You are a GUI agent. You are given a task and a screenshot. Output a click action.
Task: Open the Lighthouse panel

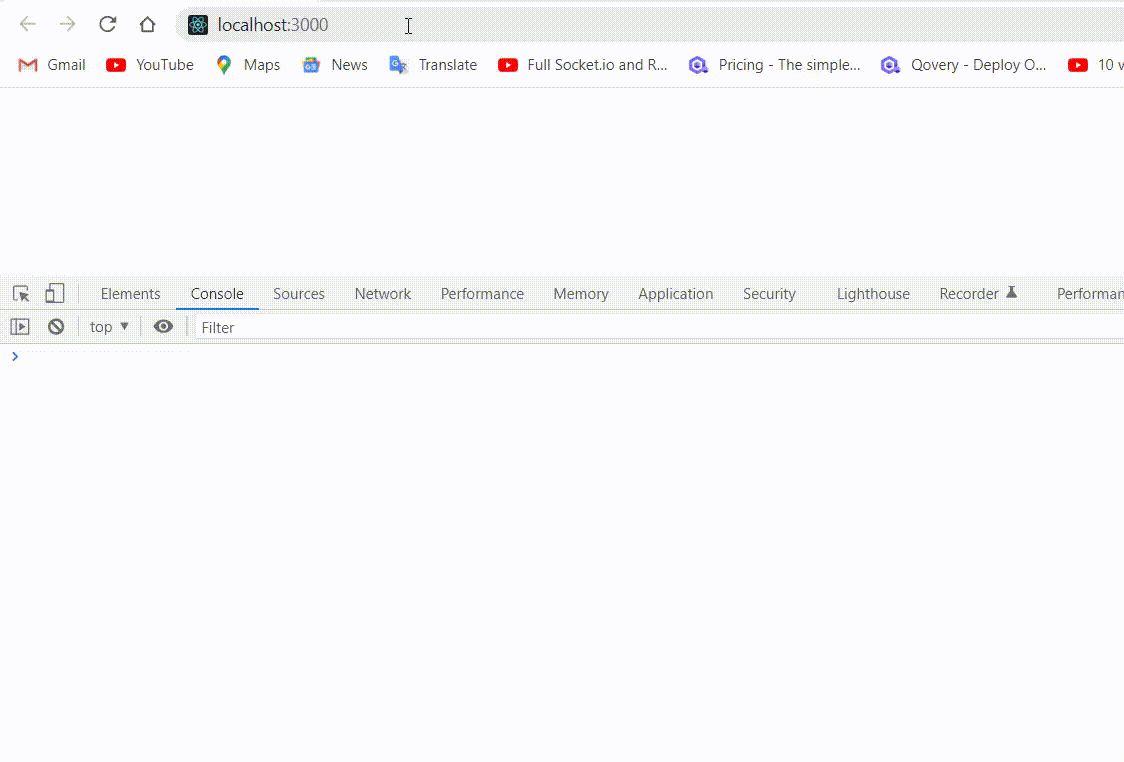coord(872,293)
